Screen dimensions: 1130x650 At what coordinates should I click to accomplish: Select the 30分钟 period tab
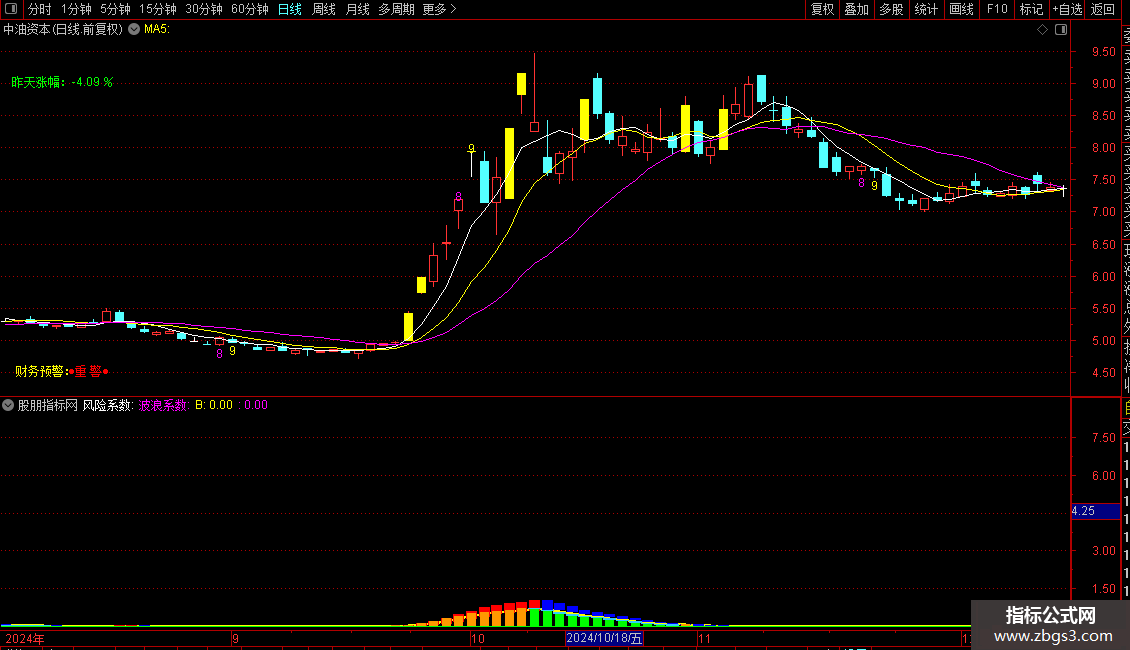pos(204,9)
